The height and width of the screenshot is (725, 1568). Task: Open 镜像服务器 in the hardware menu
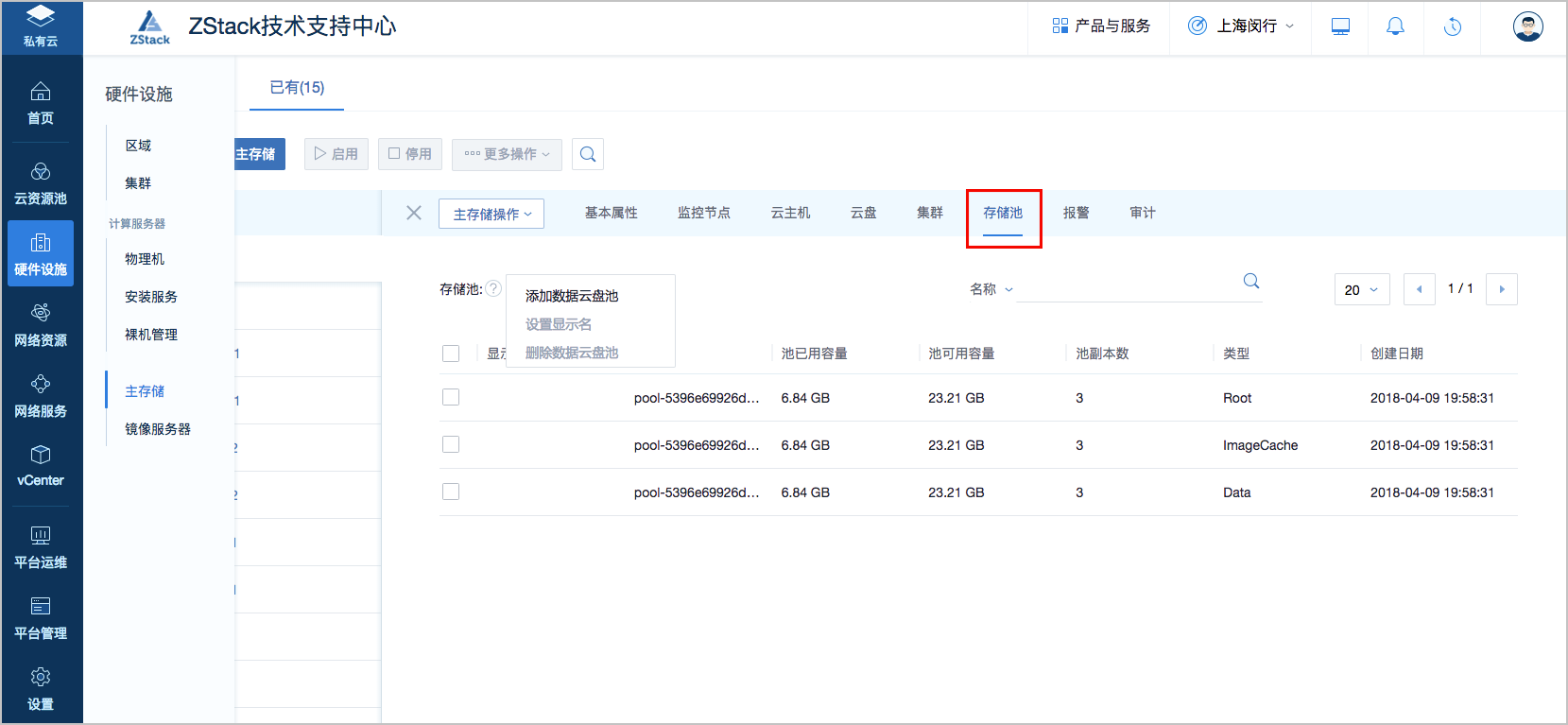click(x=158, y=429)
